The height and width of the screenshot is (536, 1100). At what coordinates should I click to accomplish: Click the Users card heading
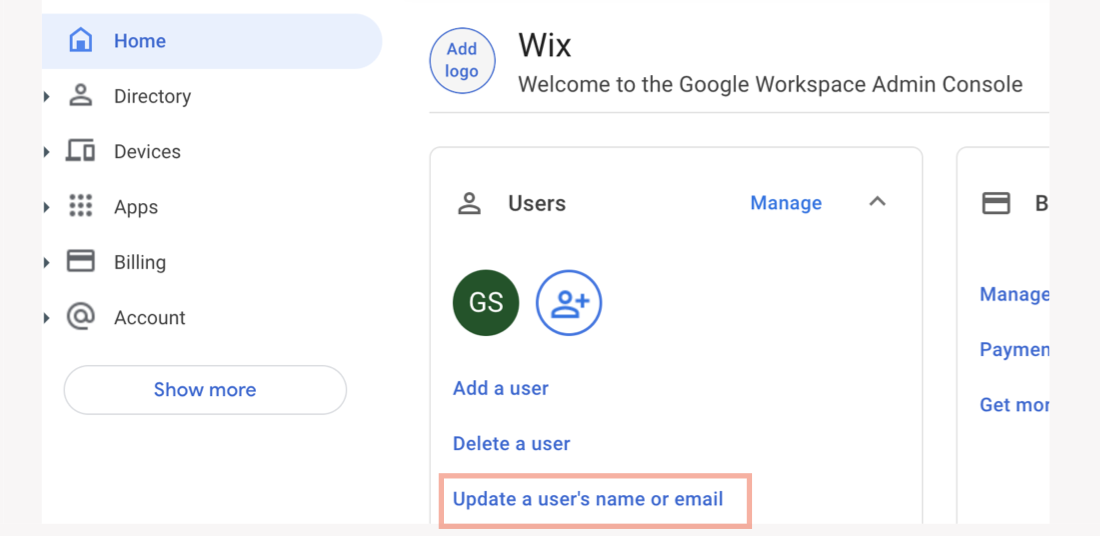537,203
